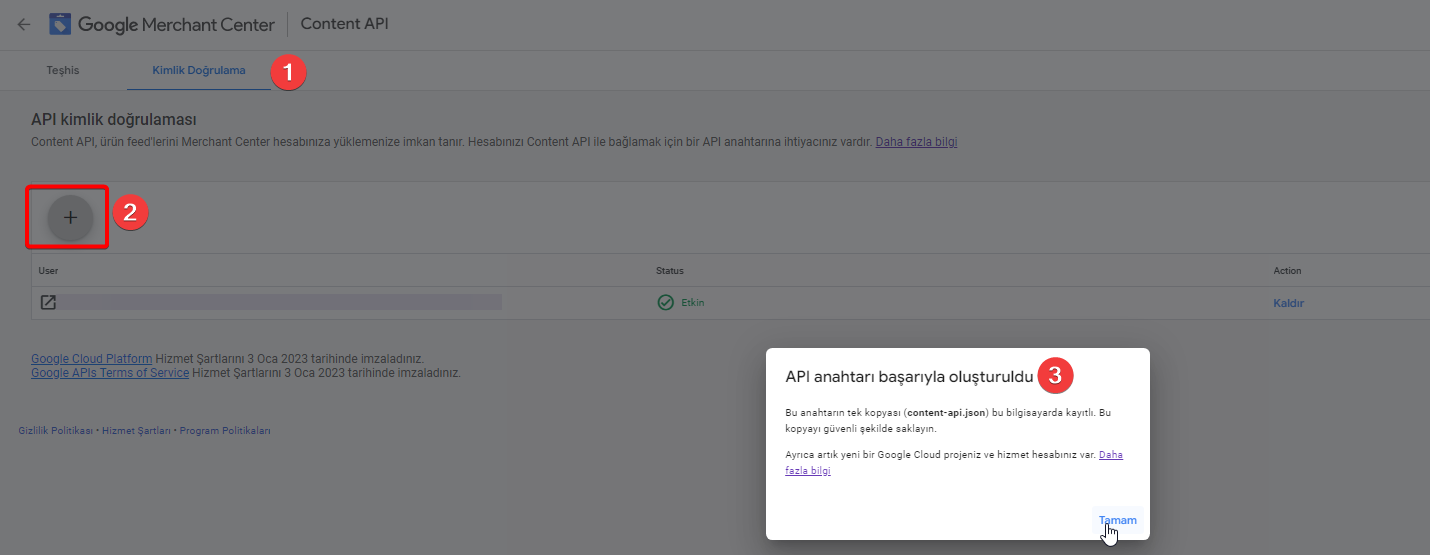Screen dimensions: 1430x555
Task: Click the Content API page title
Action: [344, 24]
